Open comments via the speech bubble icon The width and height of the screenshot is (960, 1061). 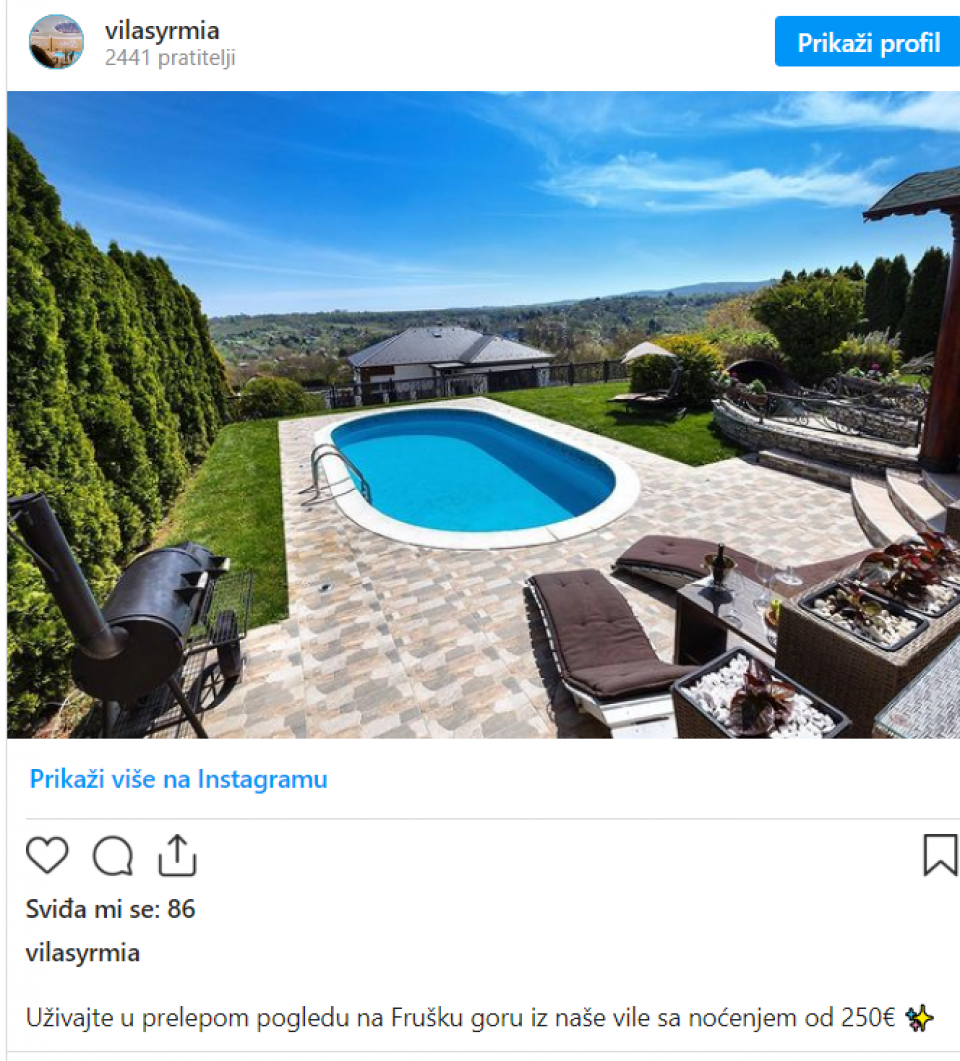(113, 856)
